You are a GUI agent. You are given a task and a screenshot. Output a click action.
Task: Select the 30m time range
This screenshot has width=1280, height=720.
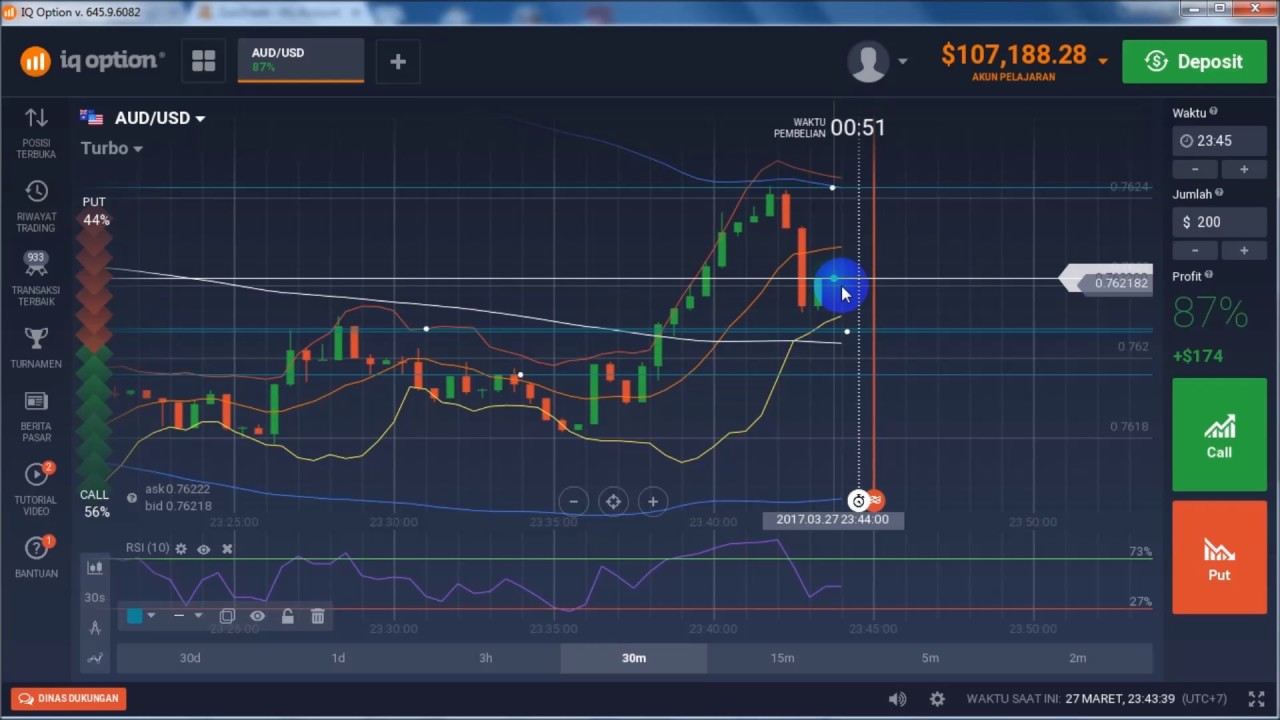634,658
